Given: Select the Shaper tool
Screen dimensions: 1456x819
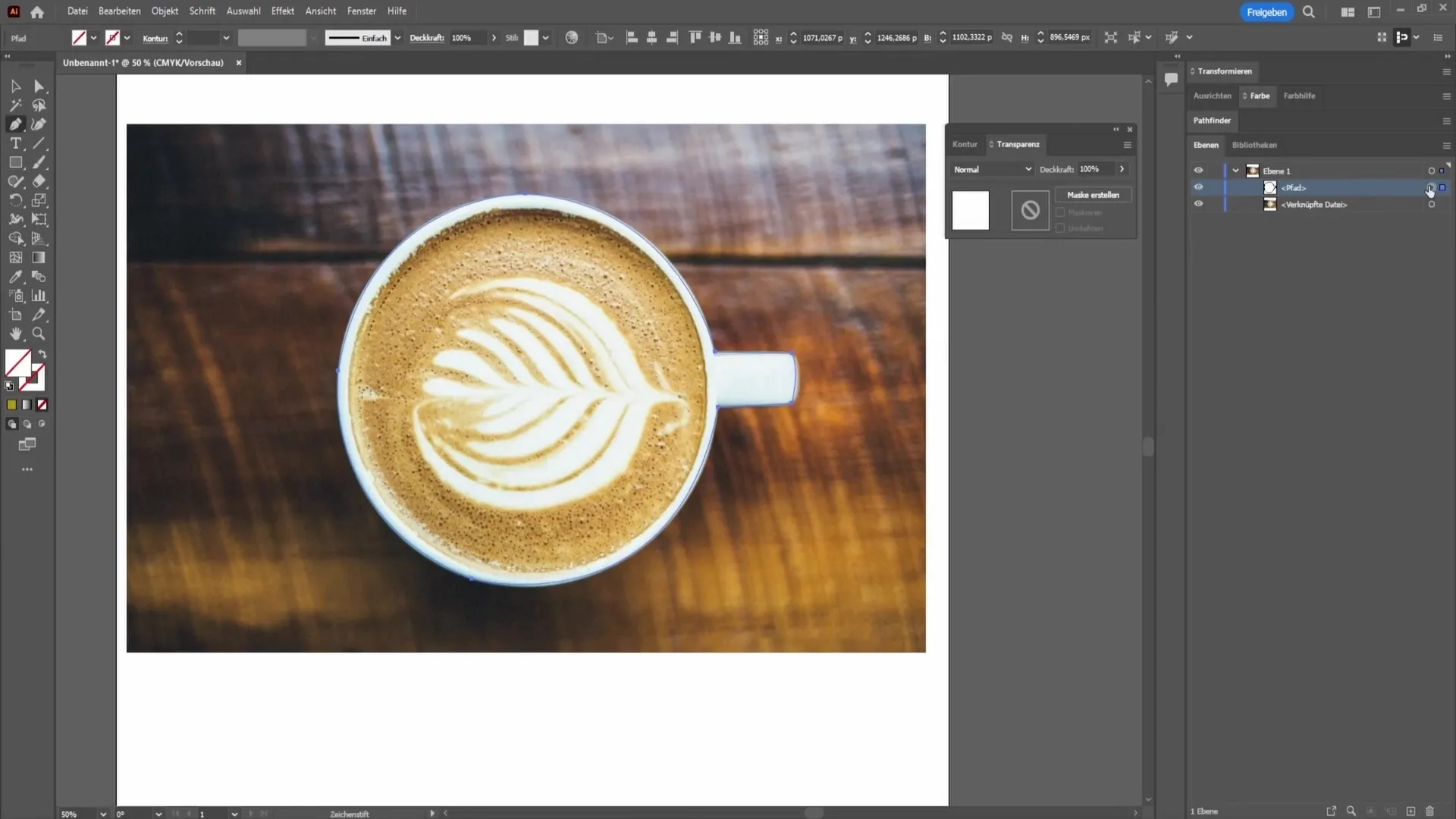Looking at the screenshot, I should pyautogui.click(x=15, y=181).
